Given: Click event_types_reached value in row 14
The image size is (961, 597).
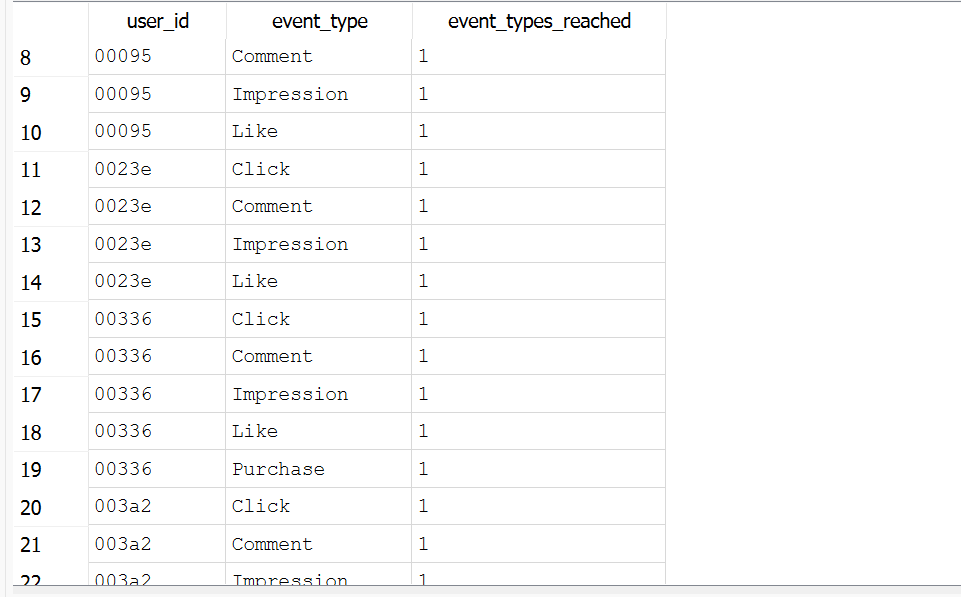Looking at the screenshot, I should tap(423, 281).
